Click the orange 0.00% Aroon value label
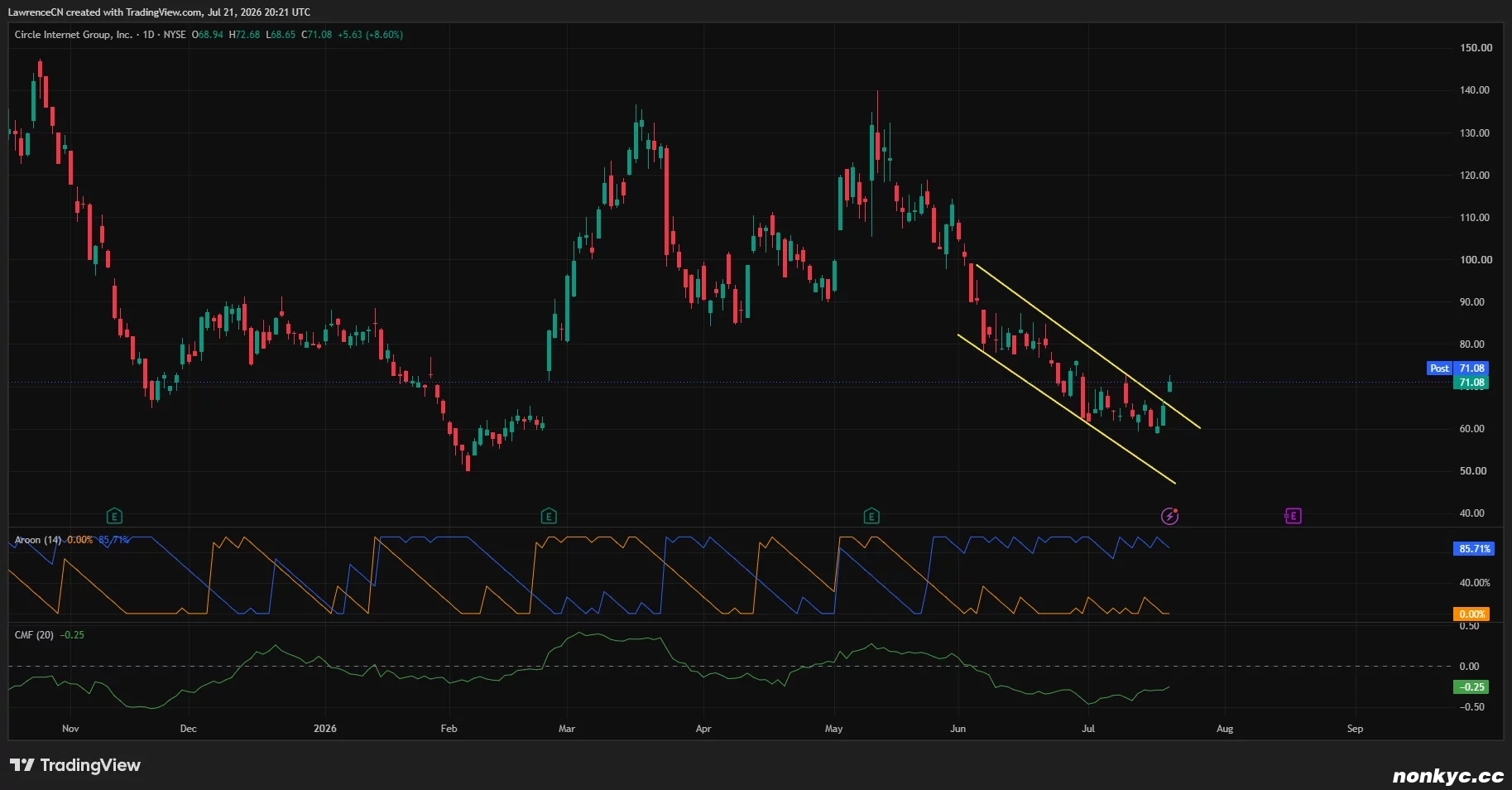Viewport: 1512px width, 790px height. pyautogui.click(x=1471, y=614)
